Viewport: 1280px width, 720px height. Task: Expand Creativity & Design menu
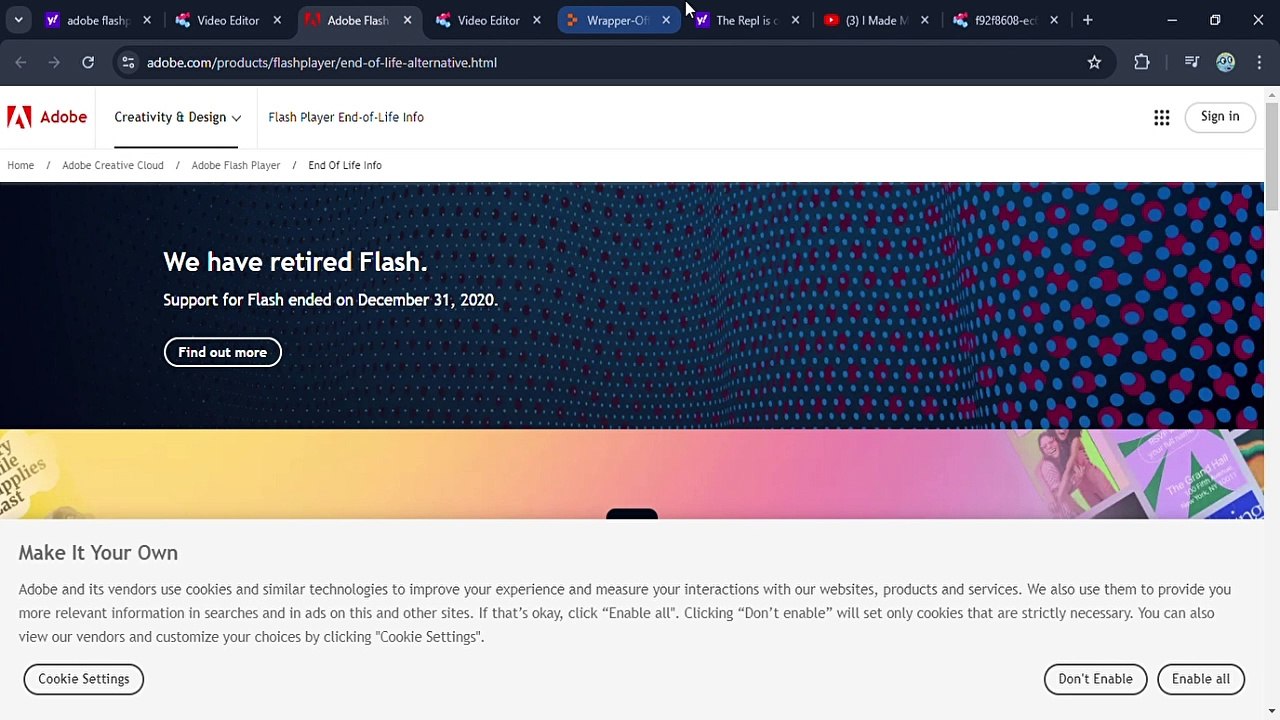(x=177, y=117)
